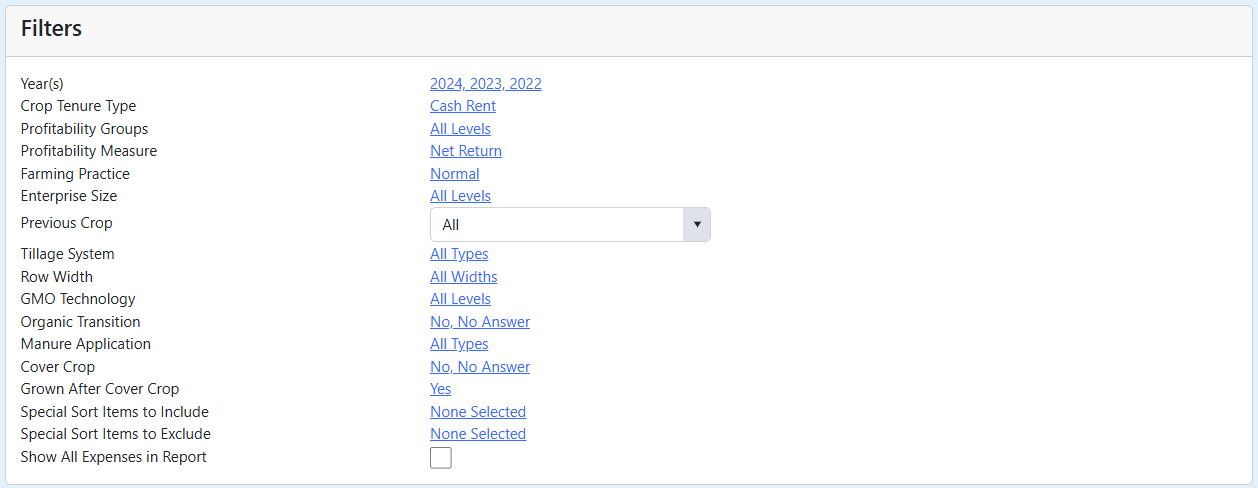Image resolution: width=1258 pixels, height=488 pixels.
Task: Click inside the Previous Crop combo box showing All
Action: pos(556,225)
